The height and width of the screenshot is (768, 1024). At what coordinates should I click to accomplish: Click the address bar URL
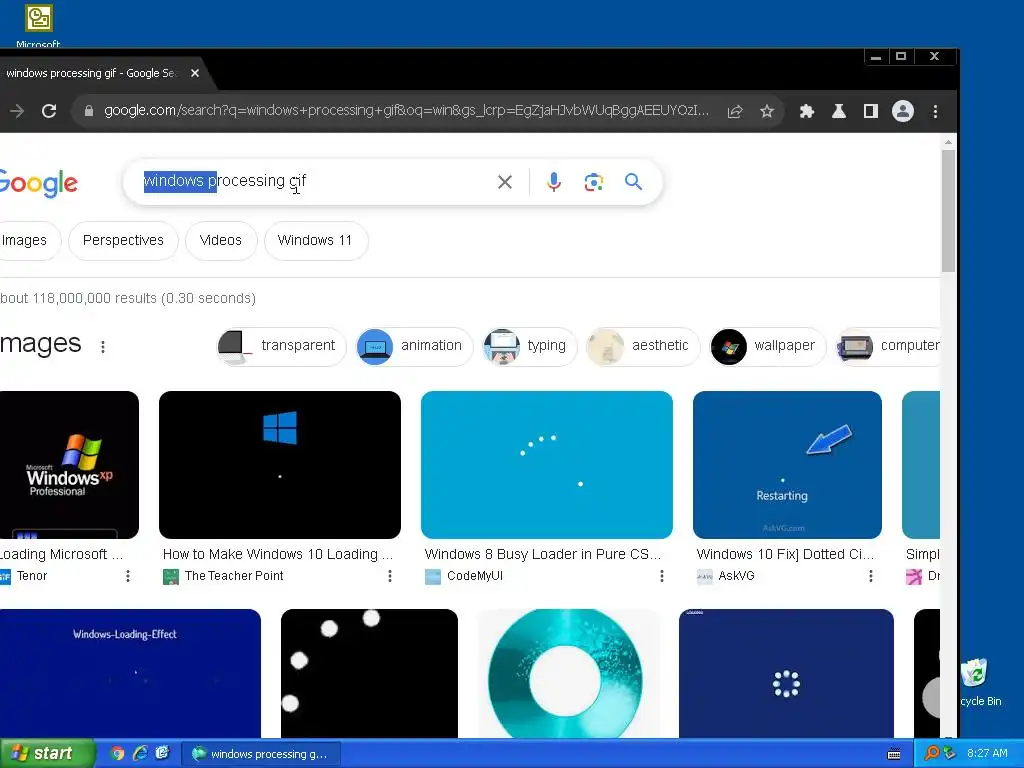pyautogui.click(x=406, y=110)
